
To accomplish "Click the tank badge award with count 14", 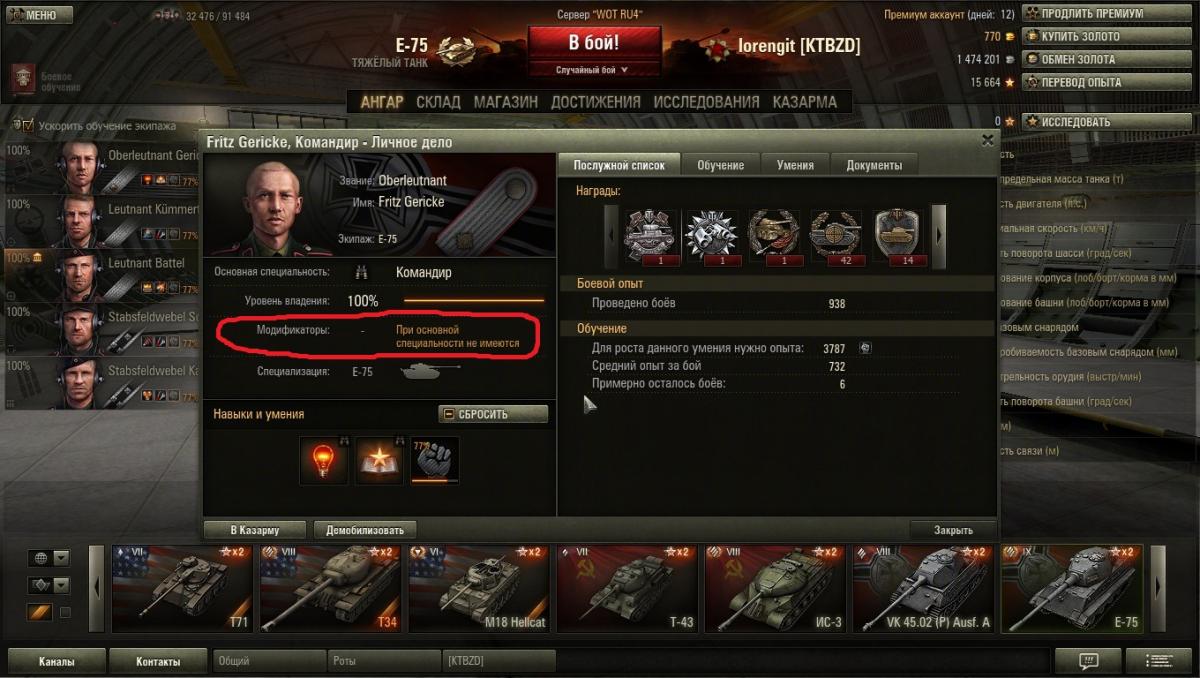I will 901,236.
